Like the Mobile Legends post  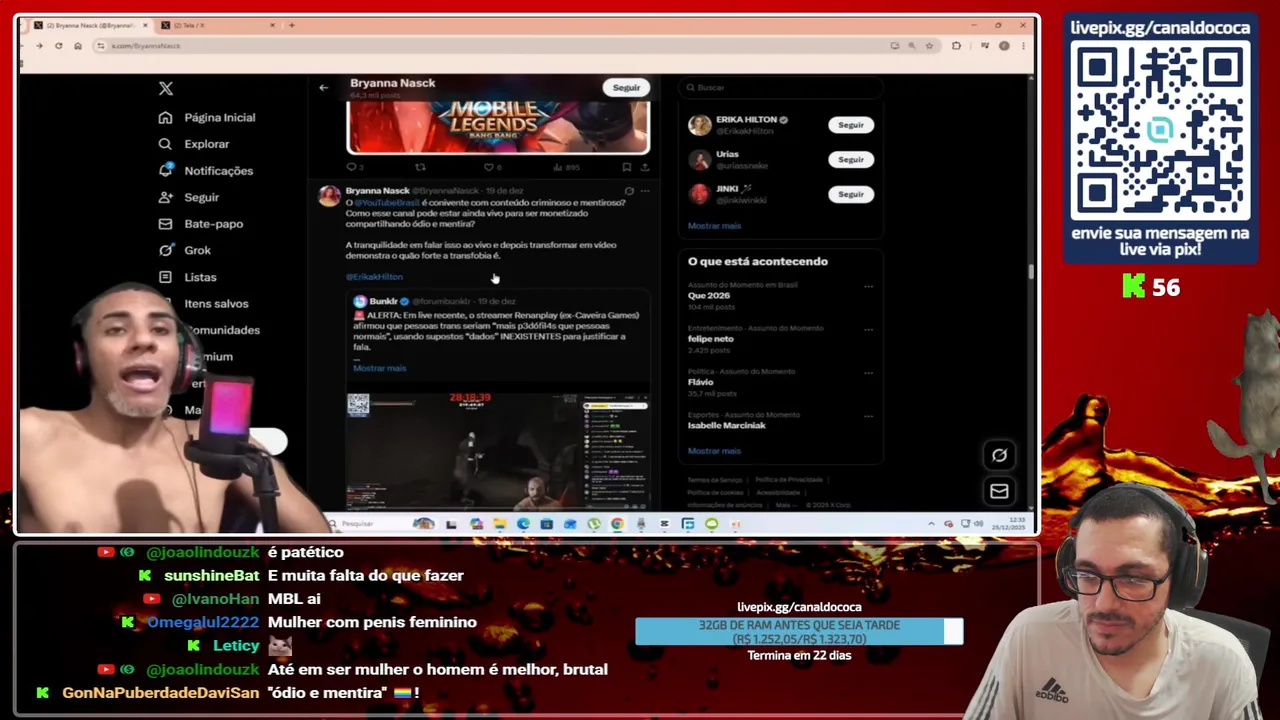[489, 167]
